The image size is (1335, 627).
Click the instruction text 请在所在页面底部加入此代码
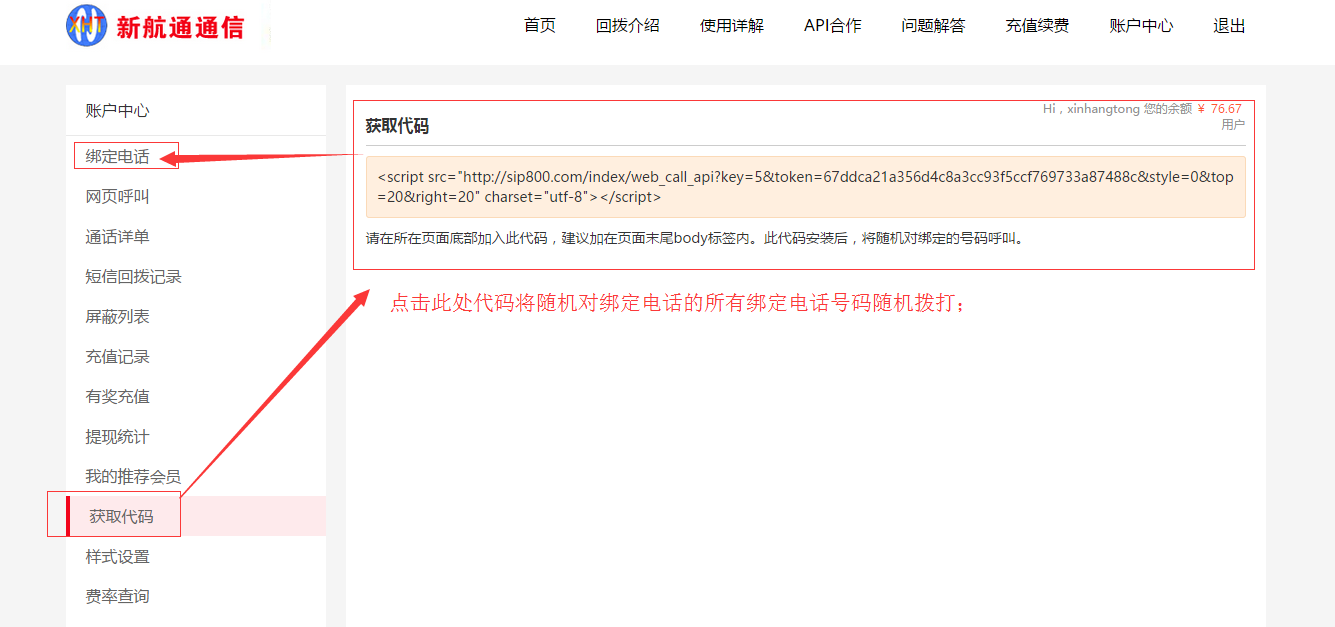tap(457, 239)
